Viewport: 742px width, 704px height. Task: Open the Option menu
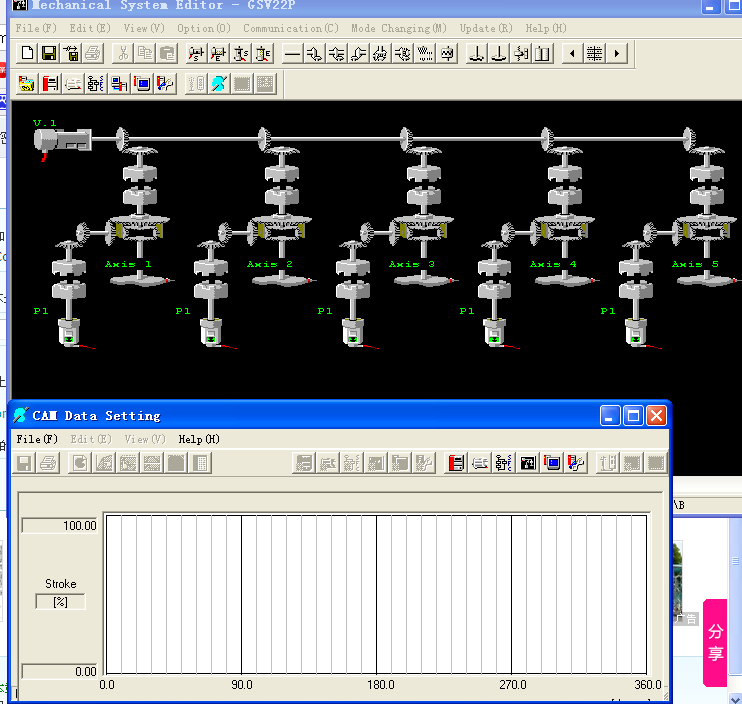(x=203, y=28)
